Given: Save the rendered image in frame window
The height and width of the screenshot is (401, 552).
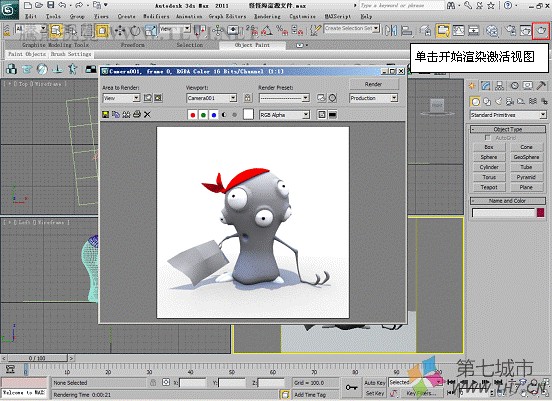Looking at the screenshot, I should pos(105,114).
